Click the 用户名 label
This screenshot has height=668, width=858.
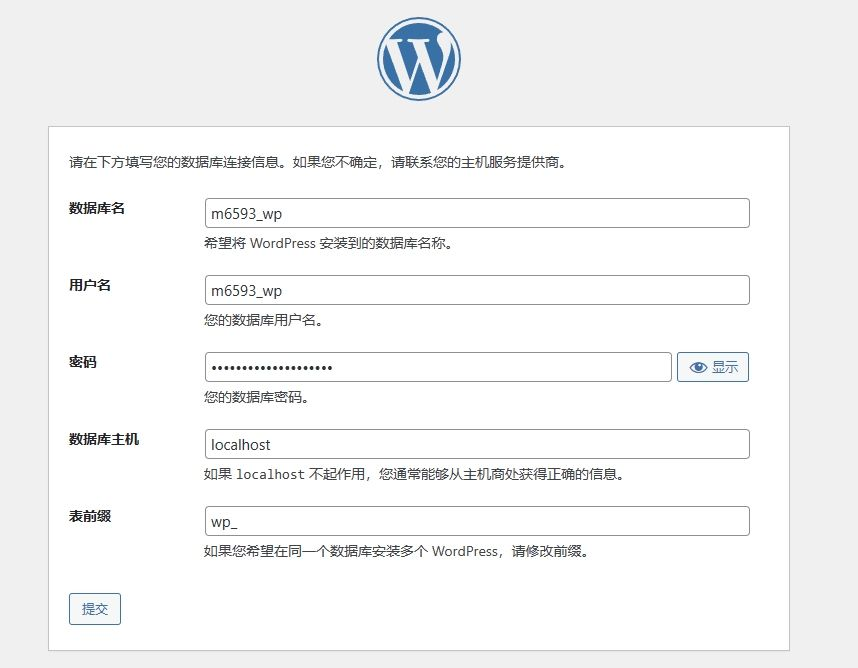tap(90, 285)
